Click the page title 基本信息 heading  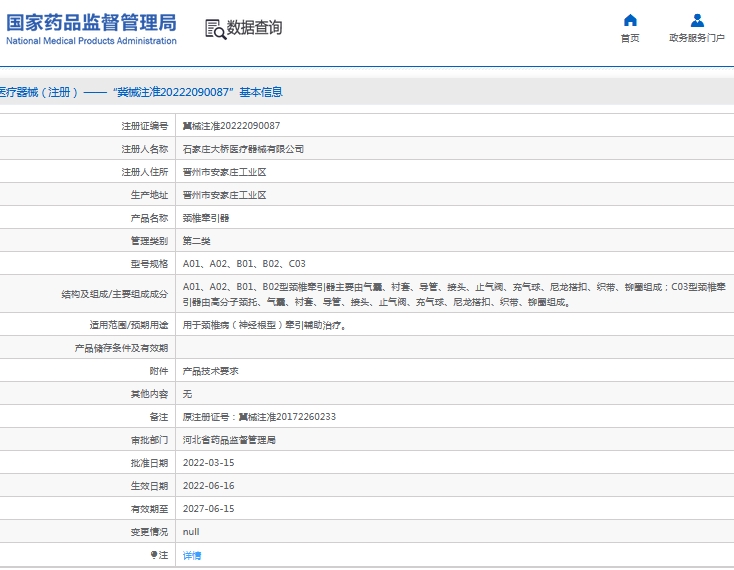(x=261, y=92)
